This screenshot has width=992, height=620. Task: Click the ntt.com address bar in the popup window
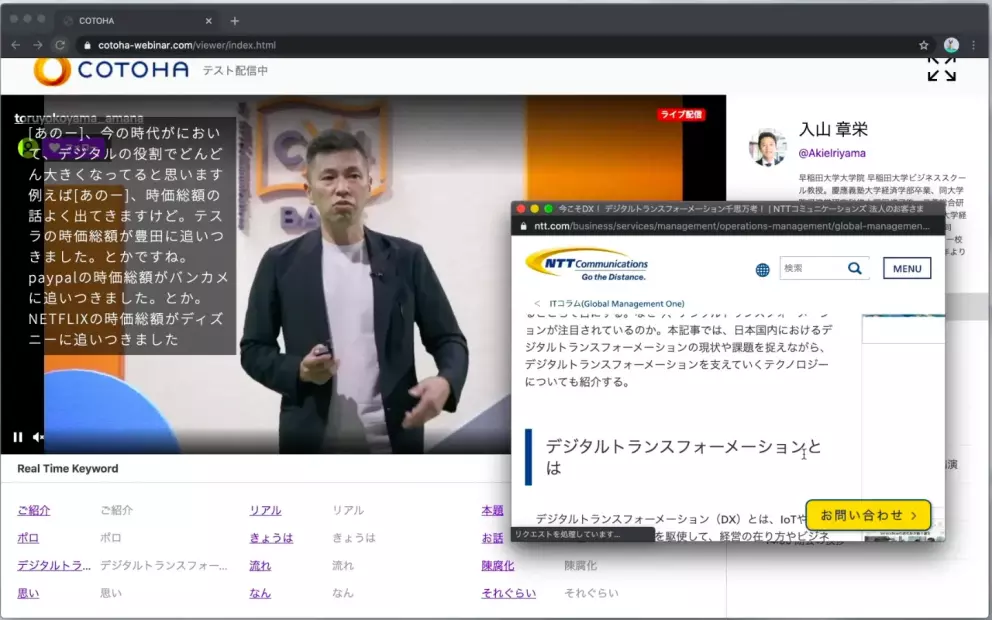point(728,226)
